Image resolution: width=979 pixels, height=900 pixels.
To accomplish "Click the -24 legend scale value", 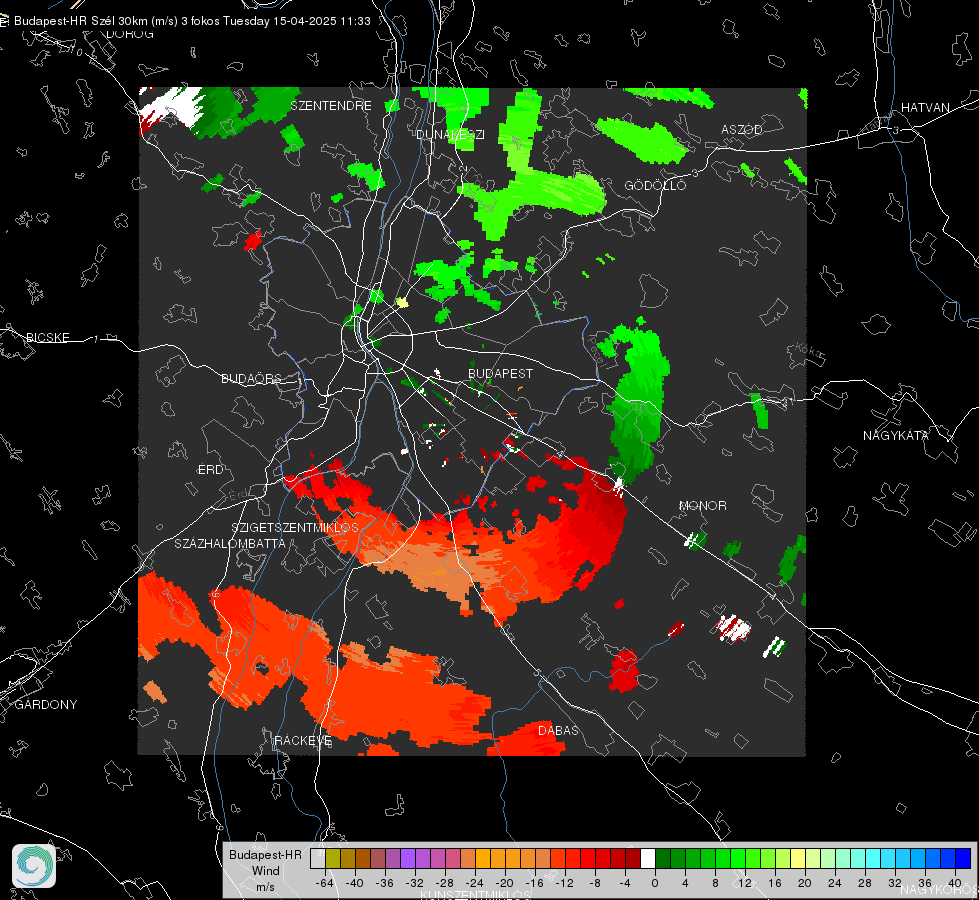I will tap(475, 883).
